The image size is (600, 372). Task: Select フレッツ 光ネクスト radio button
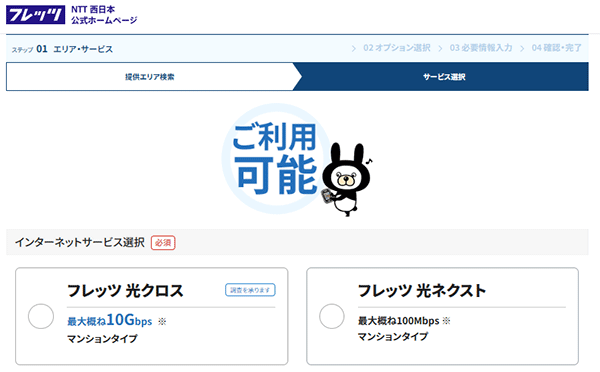[332, 316]
